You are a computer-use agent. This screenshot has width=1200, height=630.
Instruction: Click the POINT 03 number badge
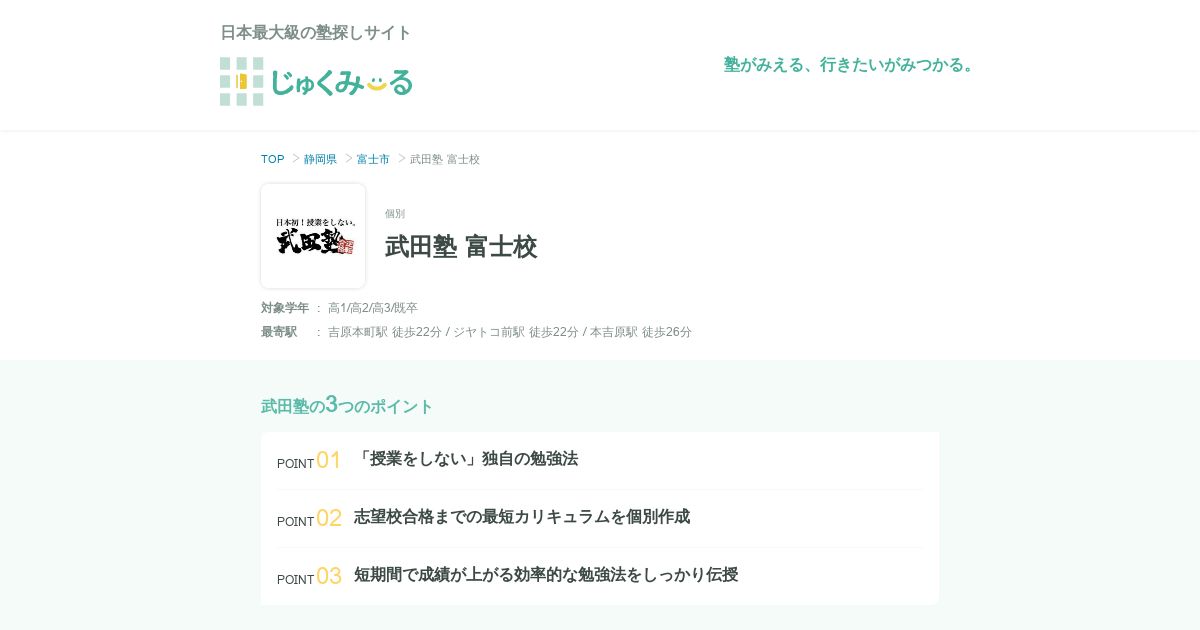(309, 577)
